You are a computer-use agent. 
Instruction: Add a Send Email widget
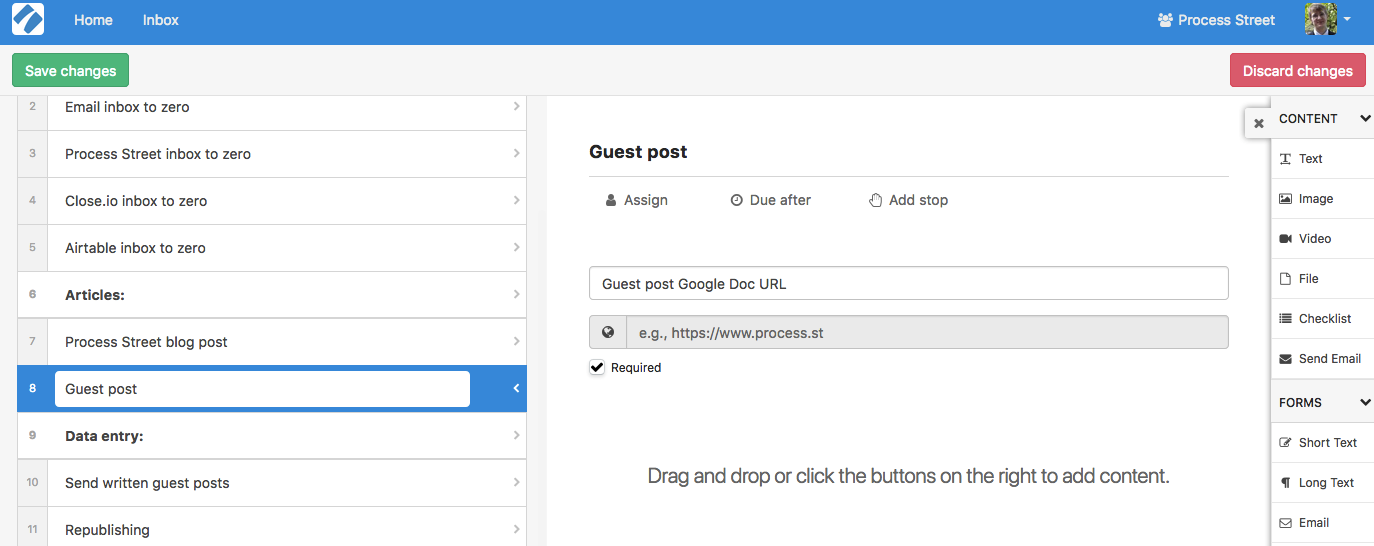click(x=1322, y=359)
